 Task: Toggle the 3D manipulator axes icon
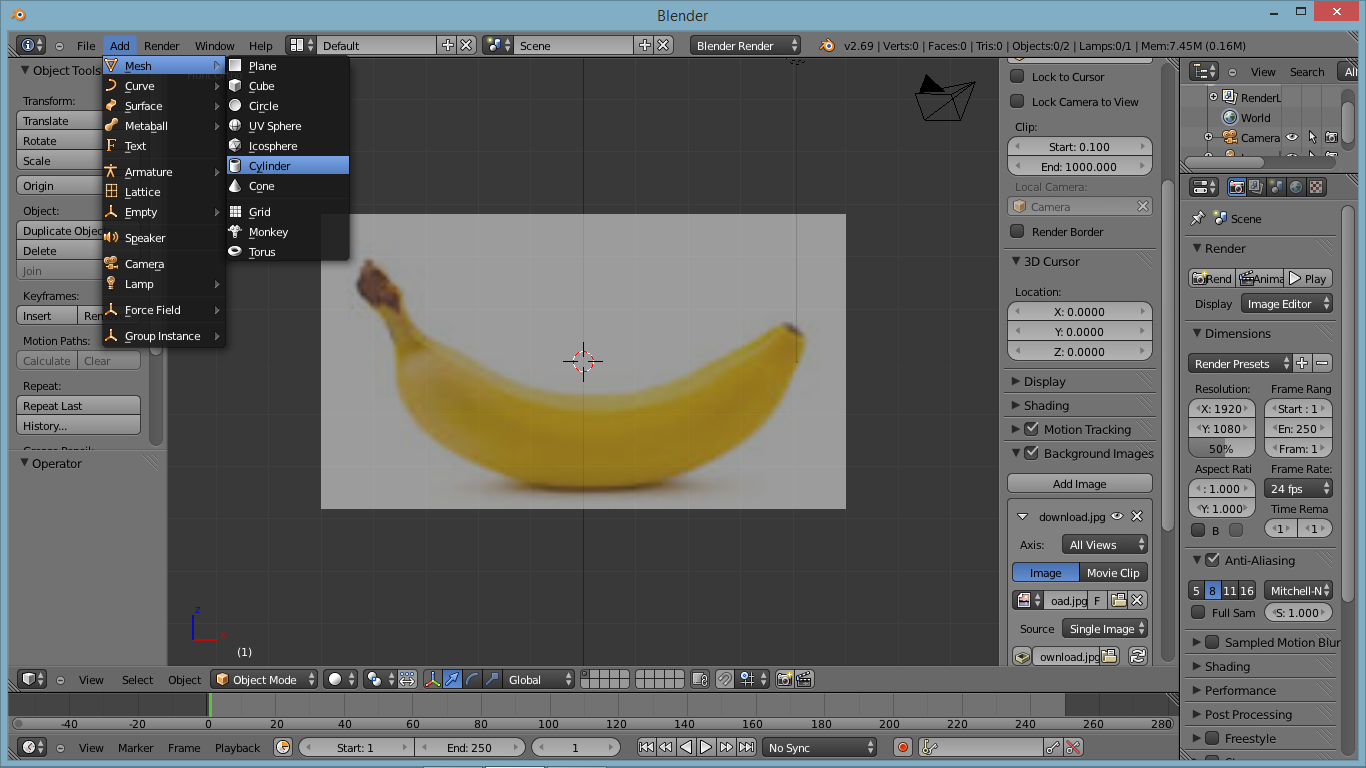pyautogui.click(x=432, y=680)
